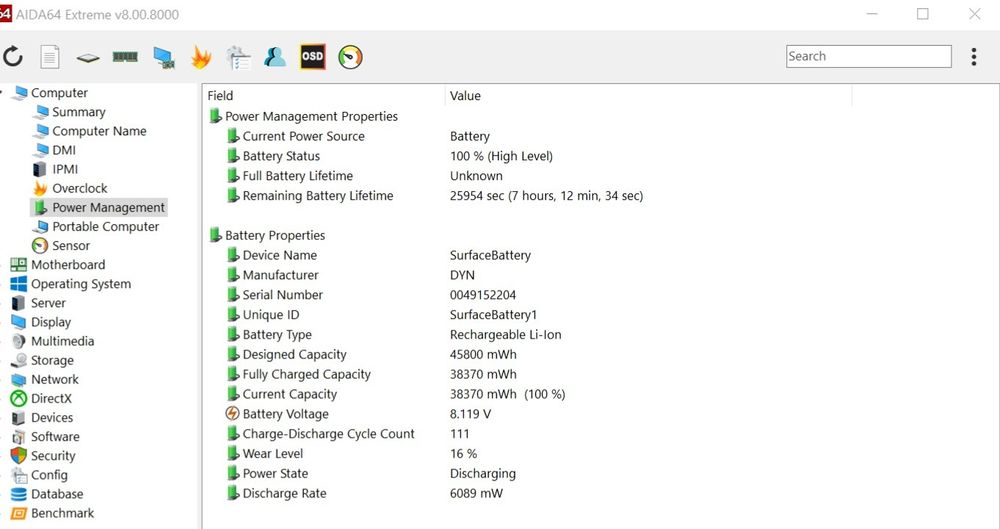1000x529 pixels.
Task: Select the Motherboard category
Action: [68, 265]
